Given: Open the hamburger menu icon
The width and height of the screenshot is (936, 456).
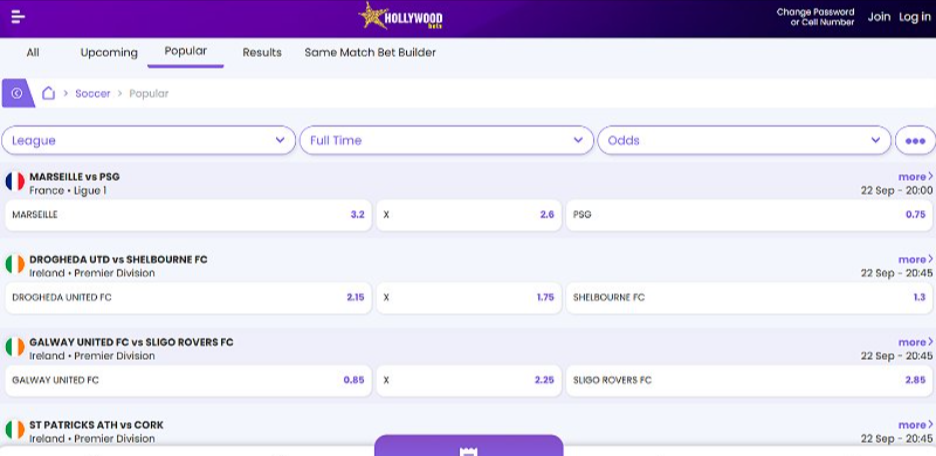Looking at the screenshot, I should tap(18, 17).
